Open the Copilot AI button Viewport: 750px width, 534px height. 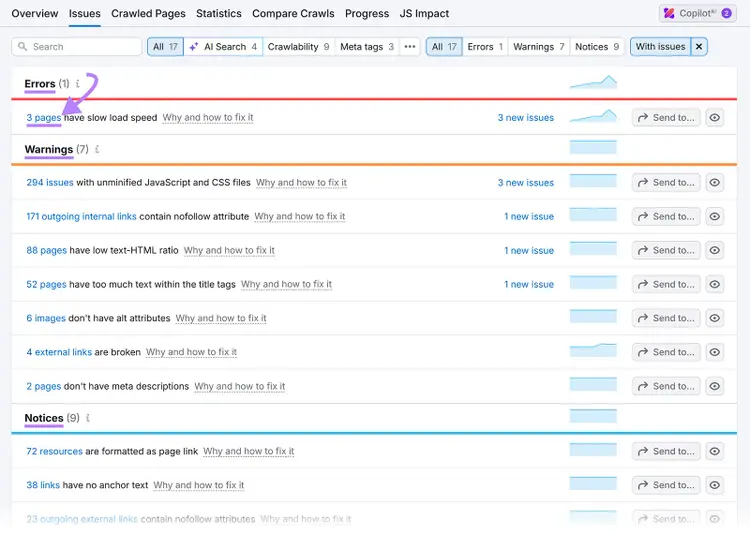click(697, 13)
